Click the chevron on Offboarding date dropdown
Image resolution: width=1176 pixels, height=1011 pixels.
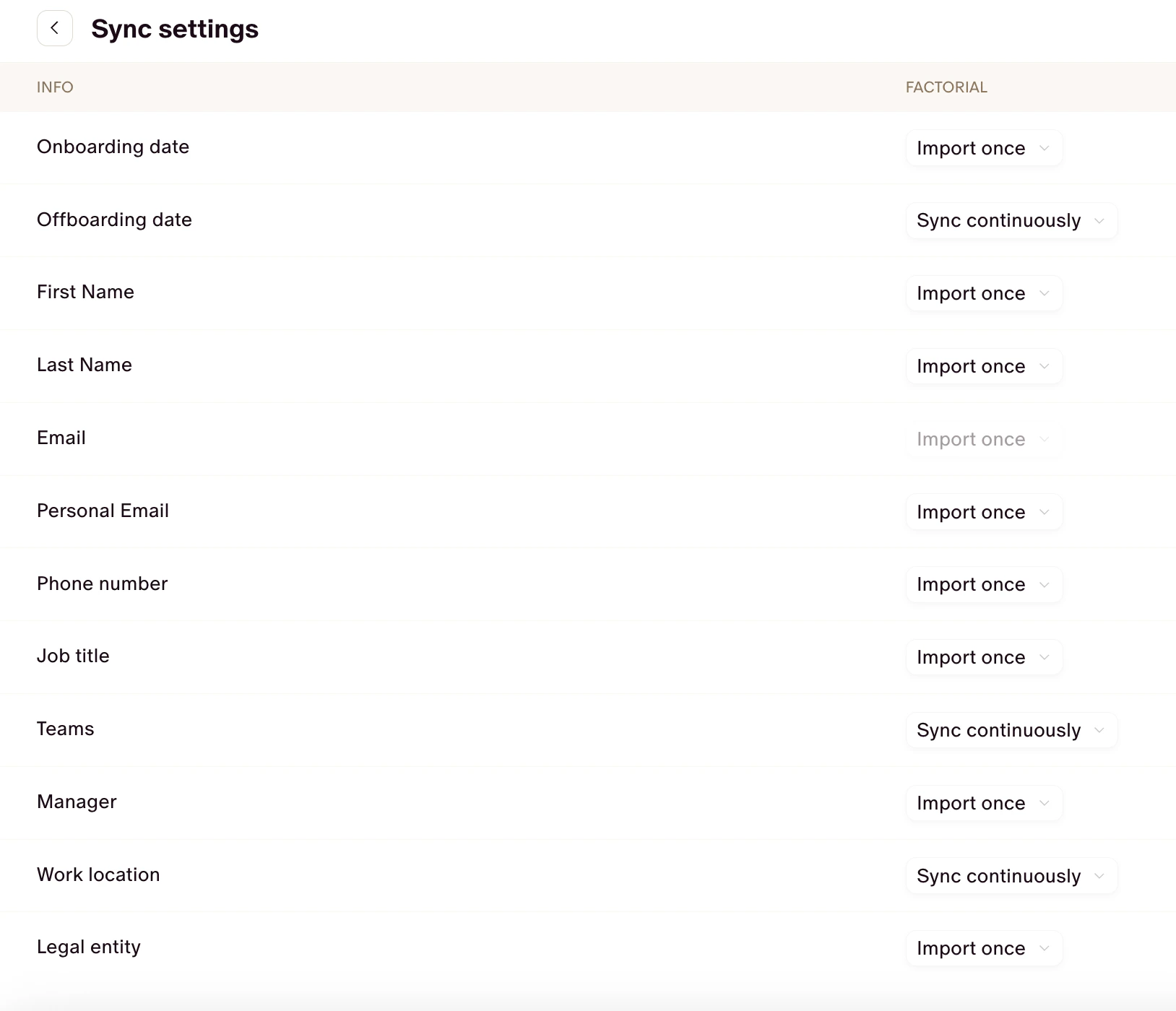pyautogui.click(x=1100, y=220)
